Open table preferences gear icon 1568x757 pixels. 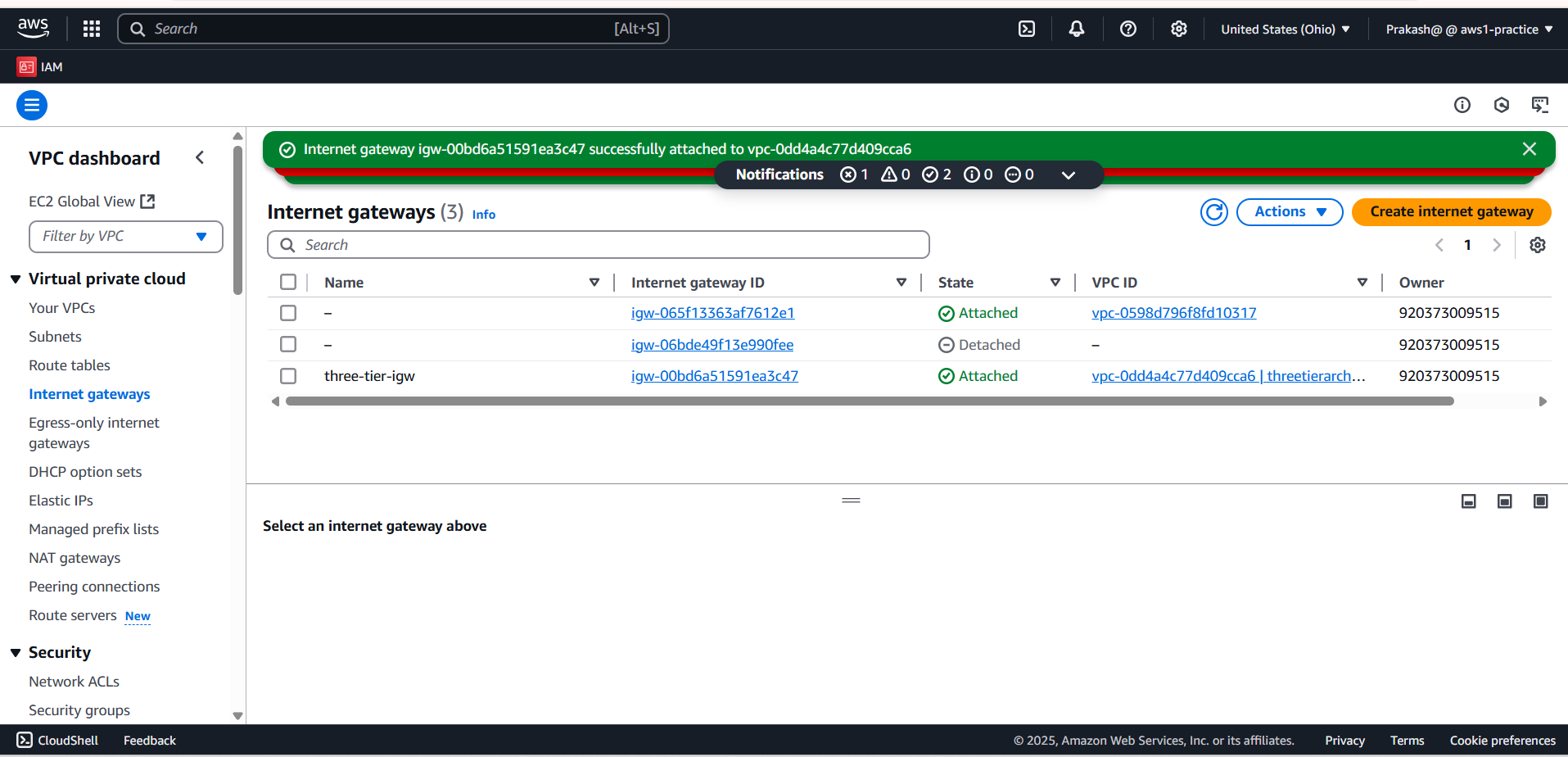pyautogui.click(x=1538, y=245)
